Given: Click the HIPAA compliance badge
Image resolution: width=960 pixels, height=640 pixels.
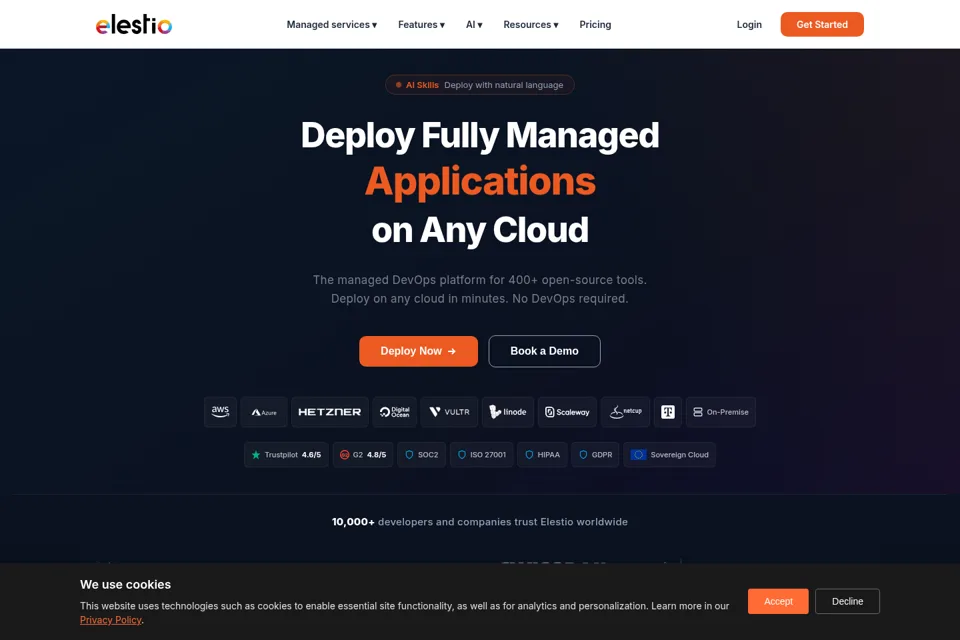Looking at the screenshot, I should [542, 455].
